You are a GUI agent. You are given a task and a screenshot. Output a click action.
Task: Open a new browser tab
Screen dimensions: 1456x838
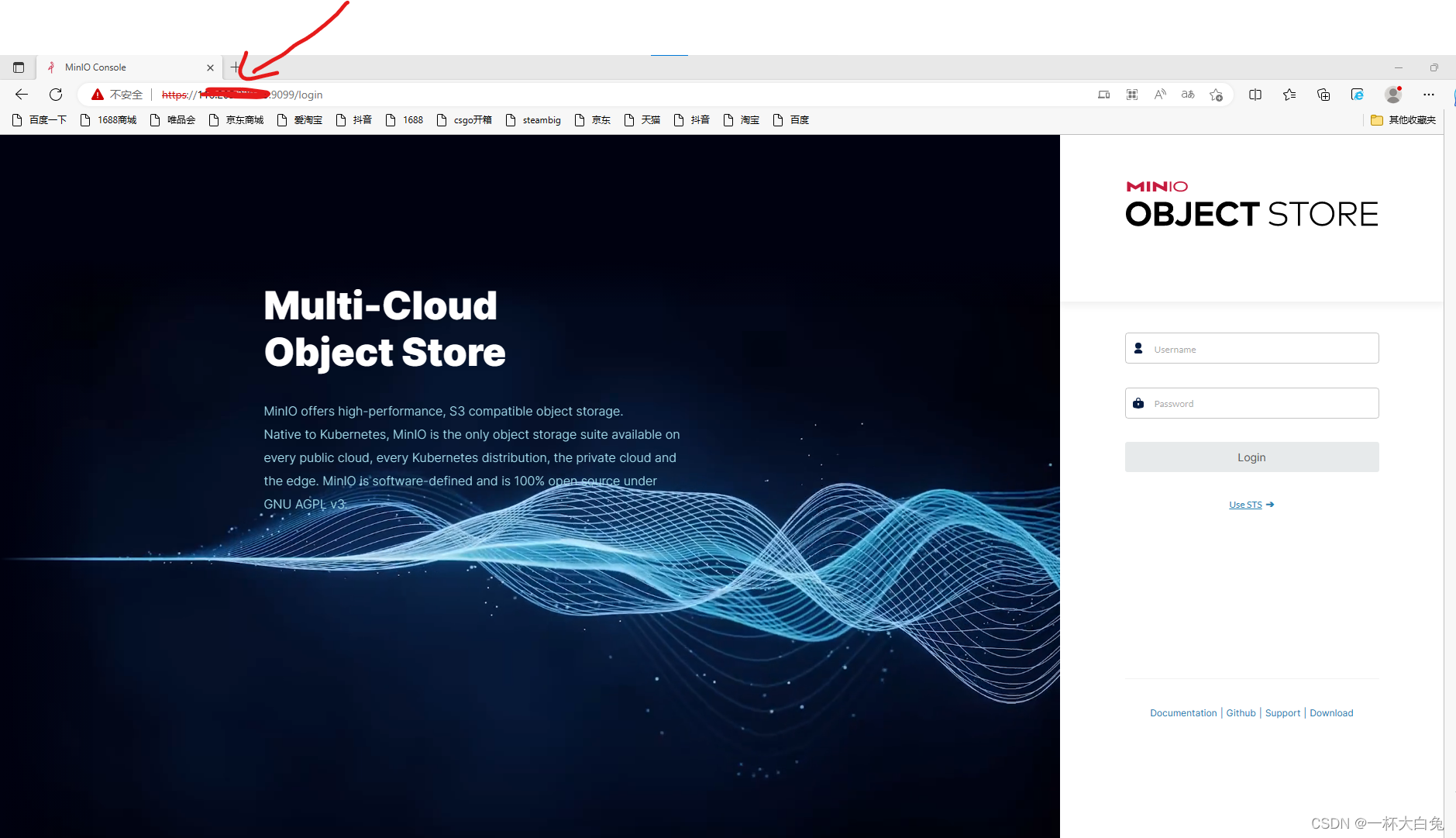click(236, 67)
